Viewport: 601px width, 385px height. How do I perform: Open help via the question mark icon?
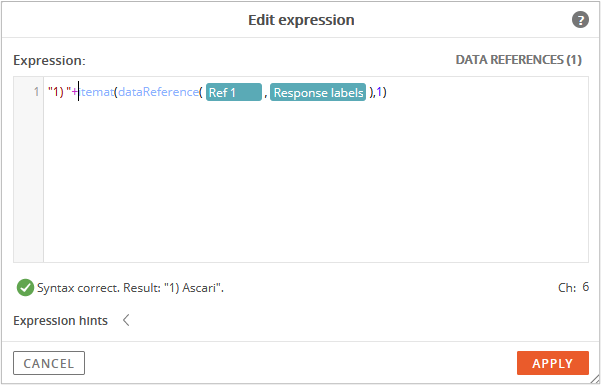[580, 20]
